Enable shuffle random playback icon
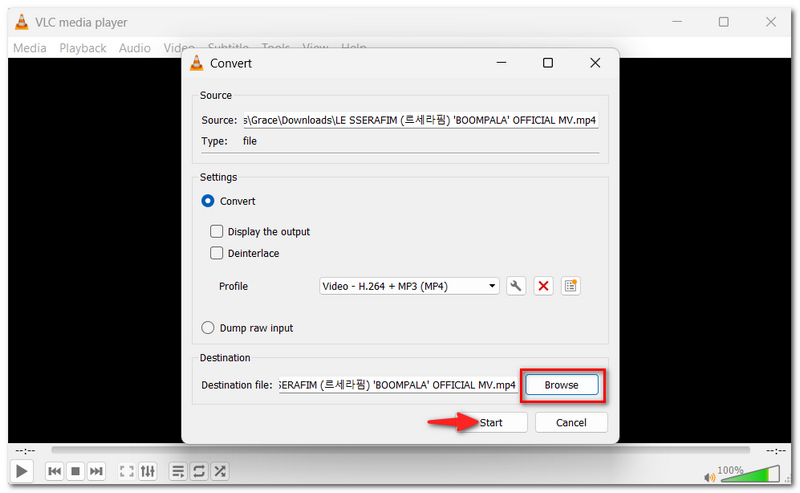Viewport: 800px width, 493px height. point(220,471)
